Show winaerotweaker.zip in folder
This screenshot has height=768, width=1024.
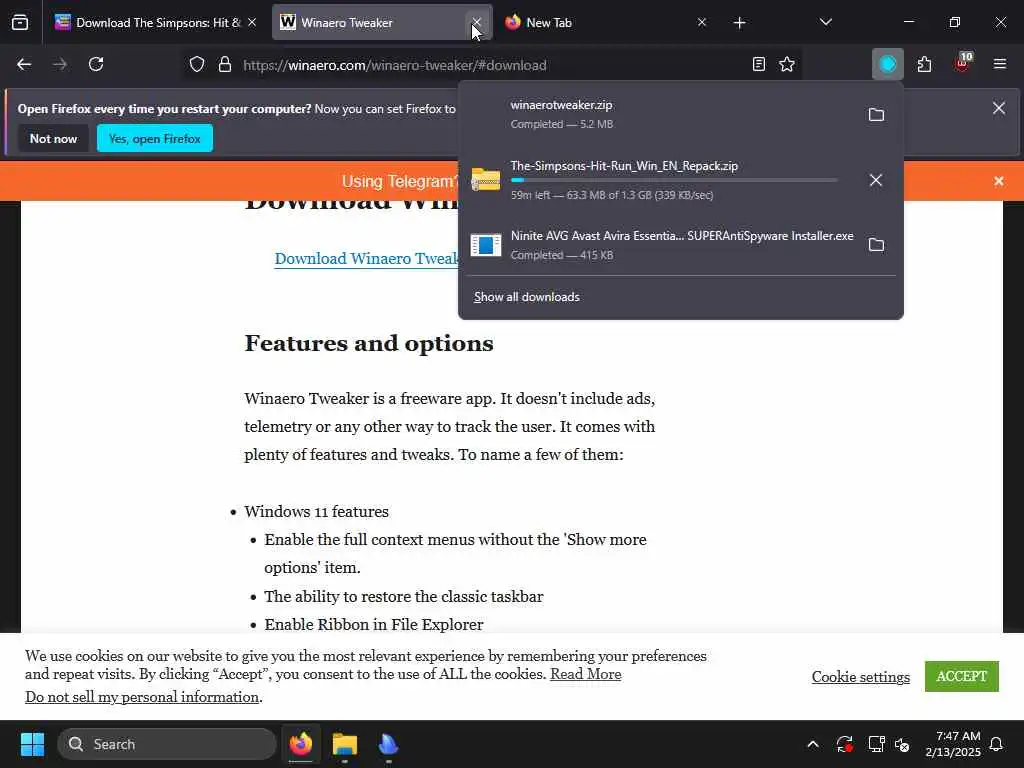[876, 115]
